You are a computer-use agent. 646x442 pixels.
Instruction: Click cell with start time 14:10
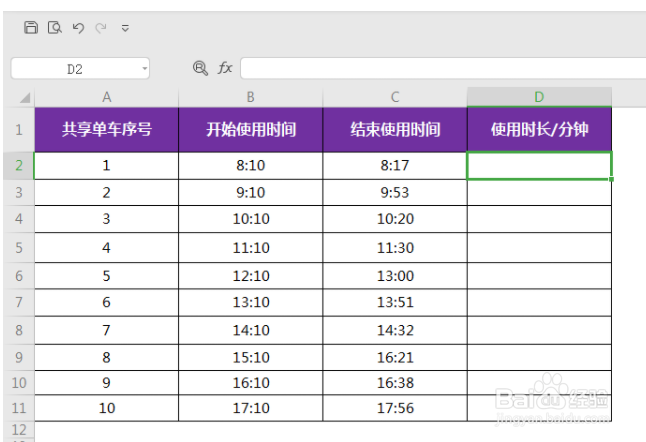250,330
